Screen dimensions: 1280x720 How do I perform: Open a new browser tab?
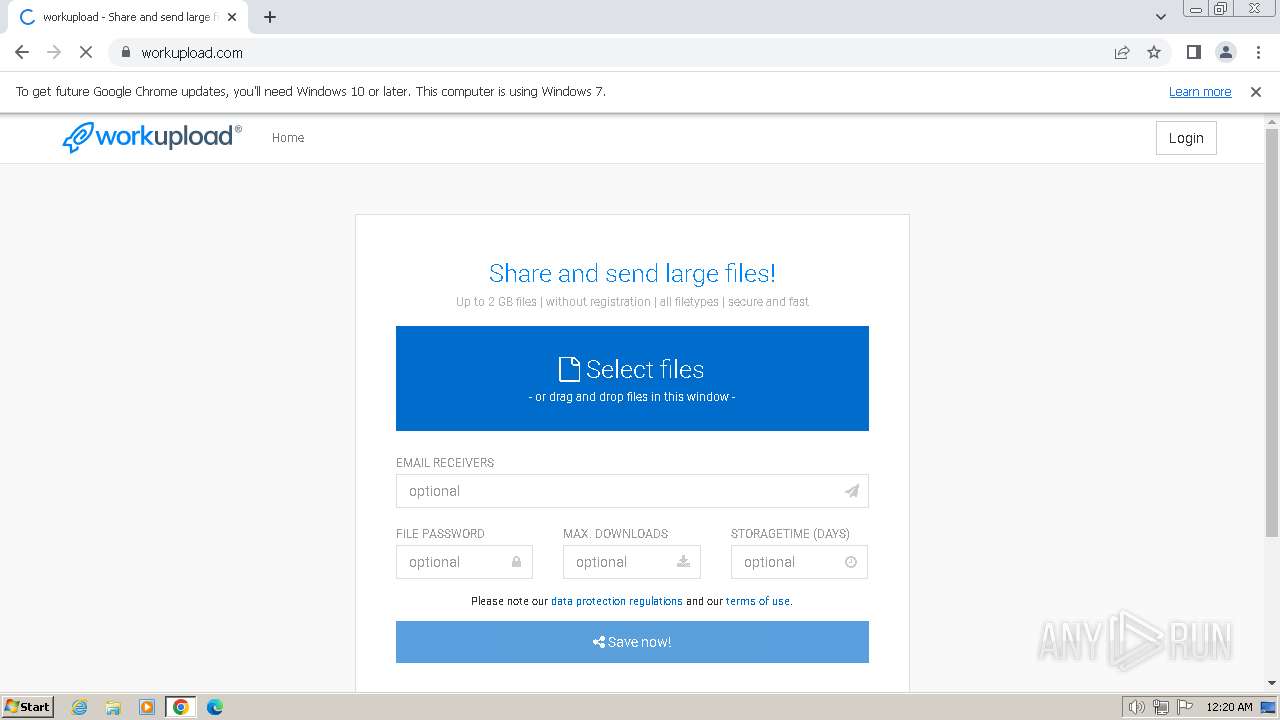pos(270,17)
